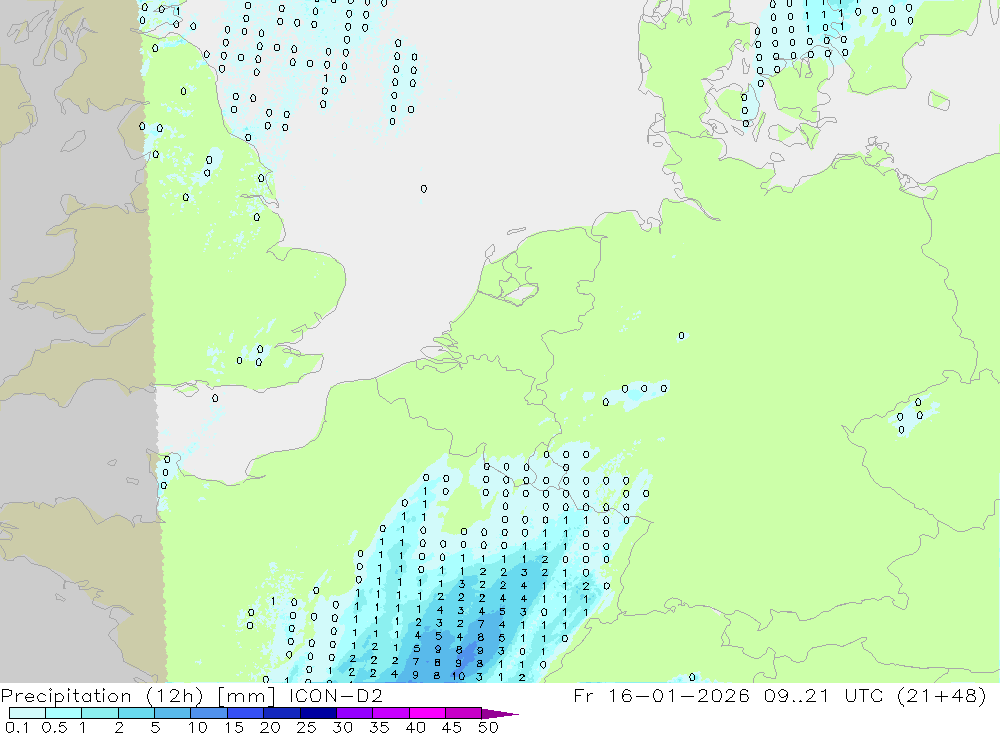Viewport: 1000px width, 733px height.
Task: Click the 25–30 mm navy legend swatch
Action: click(x=318, y=713)
